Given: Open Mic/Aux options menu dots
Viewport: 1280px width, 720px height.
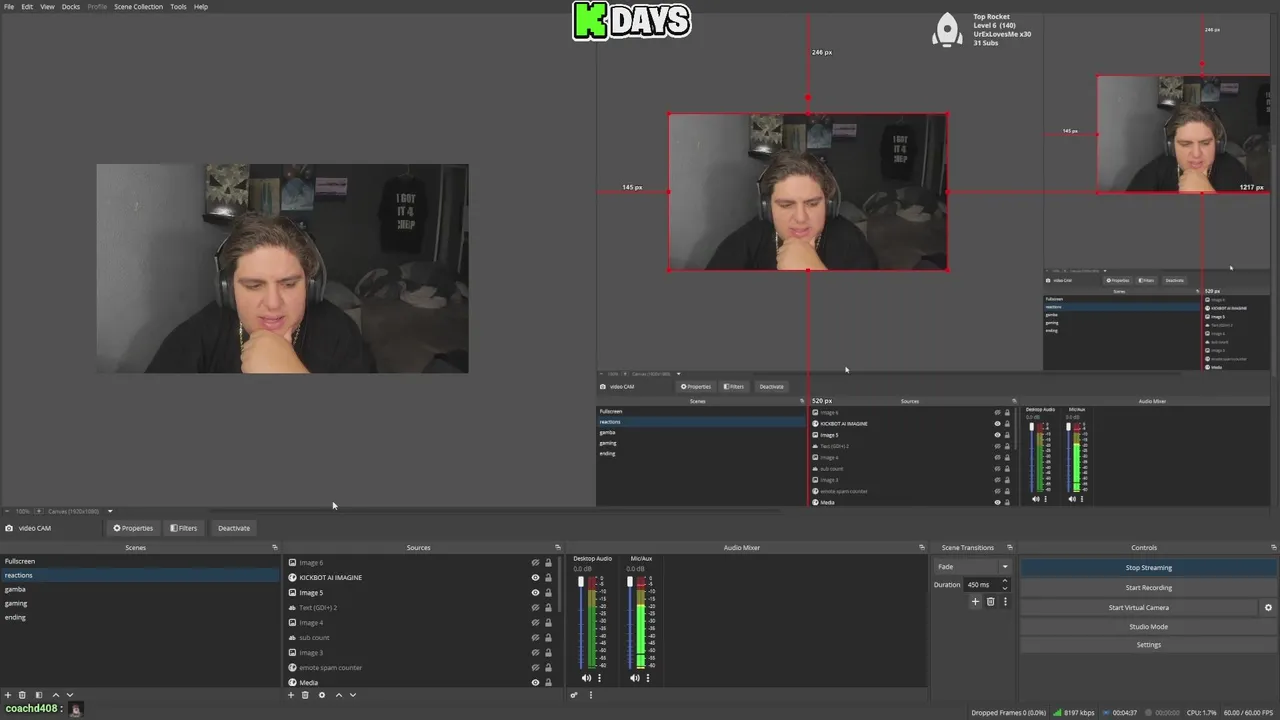Looking at the screenshot, I should click(x=647, y=678).
